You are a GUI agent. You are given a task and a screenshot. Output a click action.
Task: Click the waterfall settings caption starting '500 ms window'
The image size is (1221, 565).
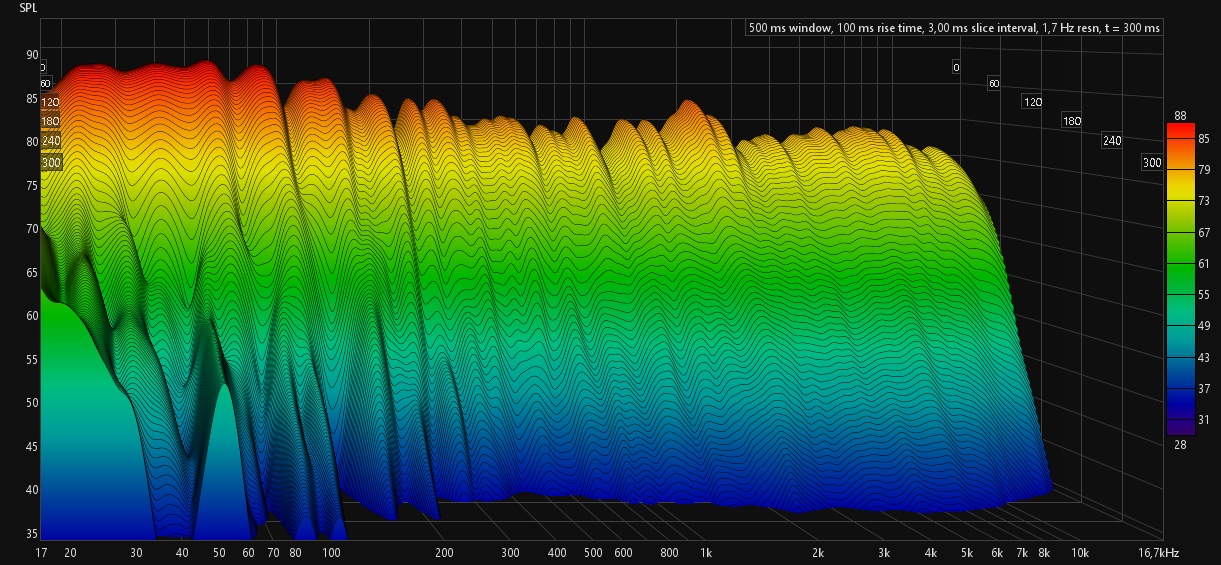pos(954,28)
